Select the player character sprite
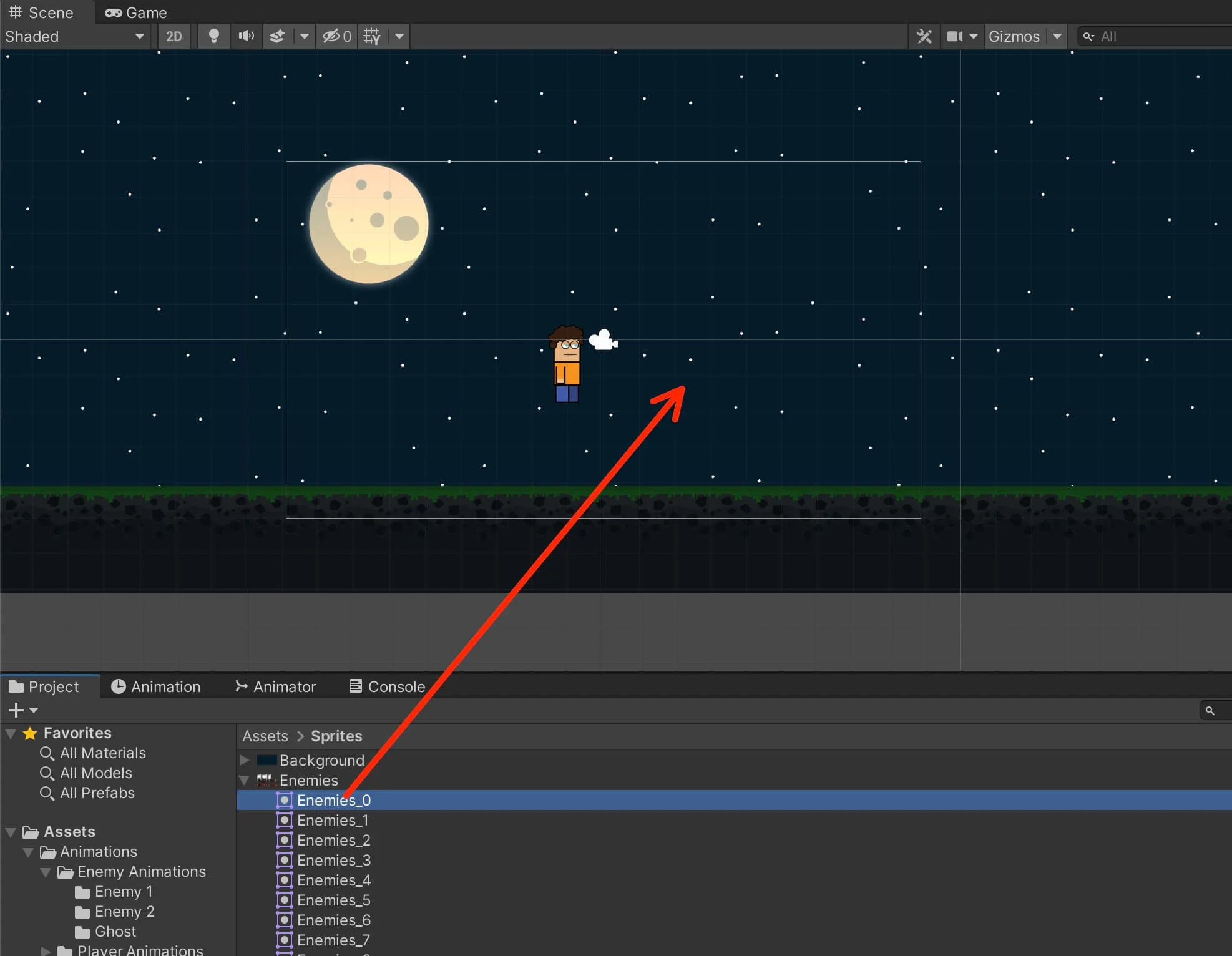The height and width of the screenshot is (956, 1232). (x=567, y=364)
